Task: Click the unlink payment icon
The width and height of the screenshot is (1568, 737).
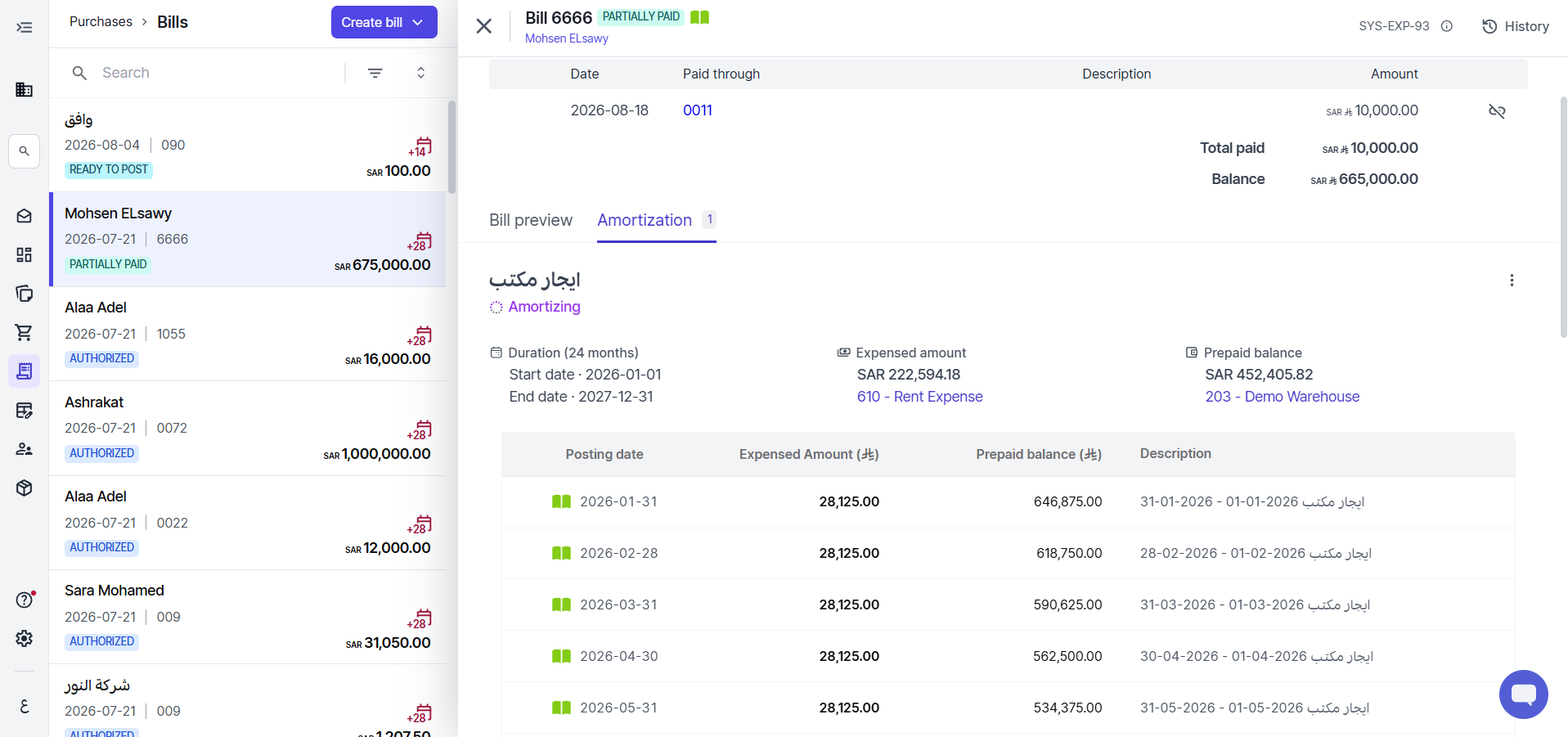Action: click(x=1497, y=111)
